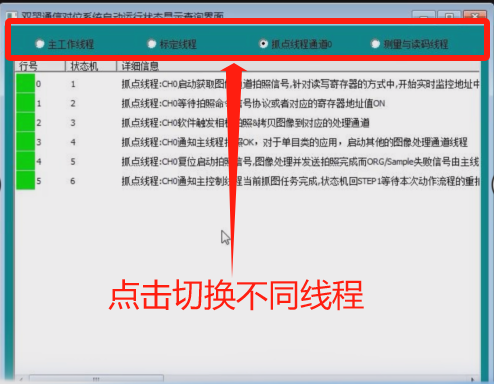Screen dimensions: 494x384
Task: Click the green status indicator of row 0
Action: pyautogui.click(x=25, y=83)
